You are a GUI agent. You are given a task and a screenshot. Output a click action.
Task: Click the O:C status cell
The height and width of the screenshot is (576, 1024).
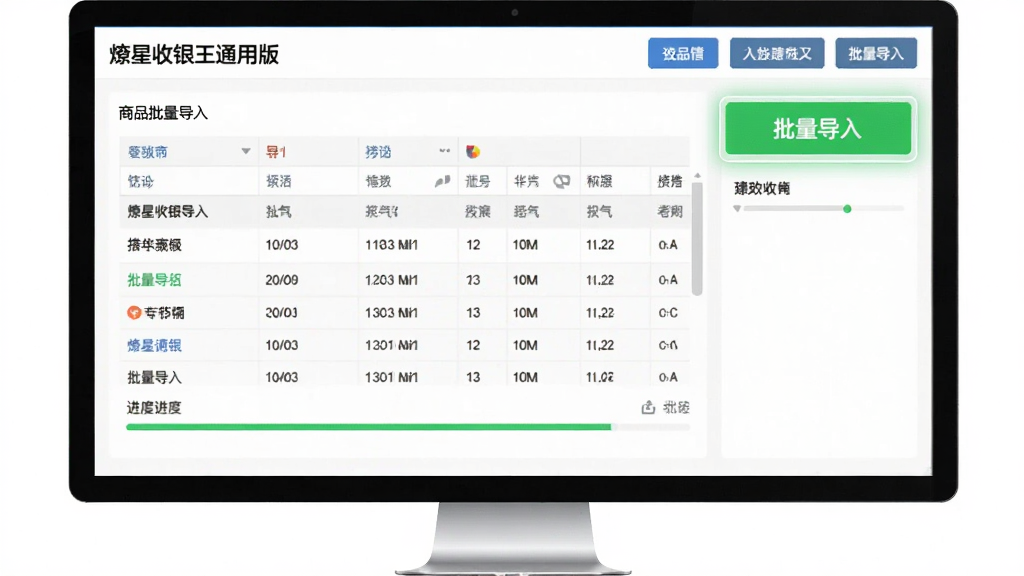(668, 313)
